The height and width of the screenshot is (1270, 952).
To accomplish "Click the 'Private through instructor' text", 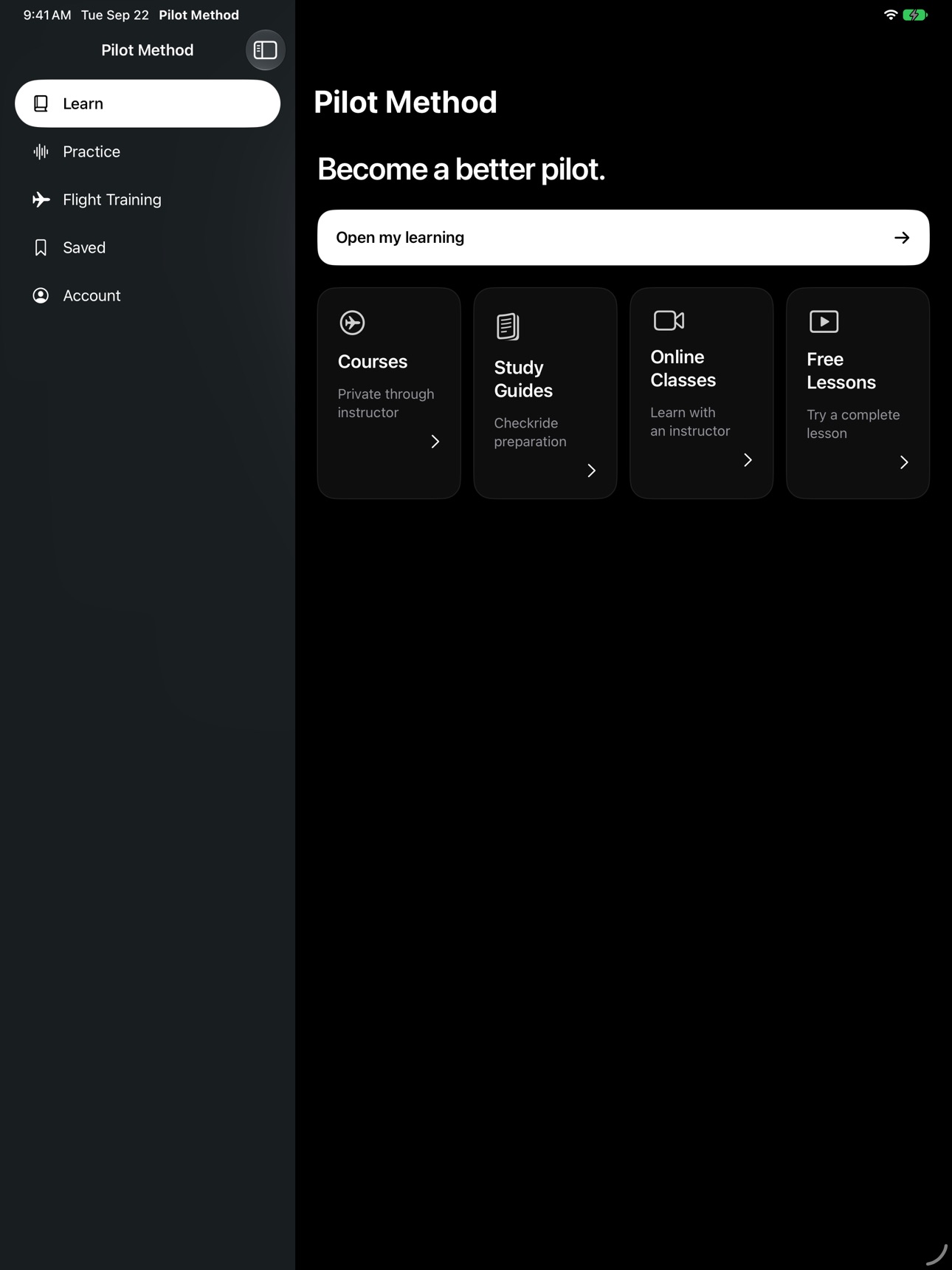I will click(386, 403).
